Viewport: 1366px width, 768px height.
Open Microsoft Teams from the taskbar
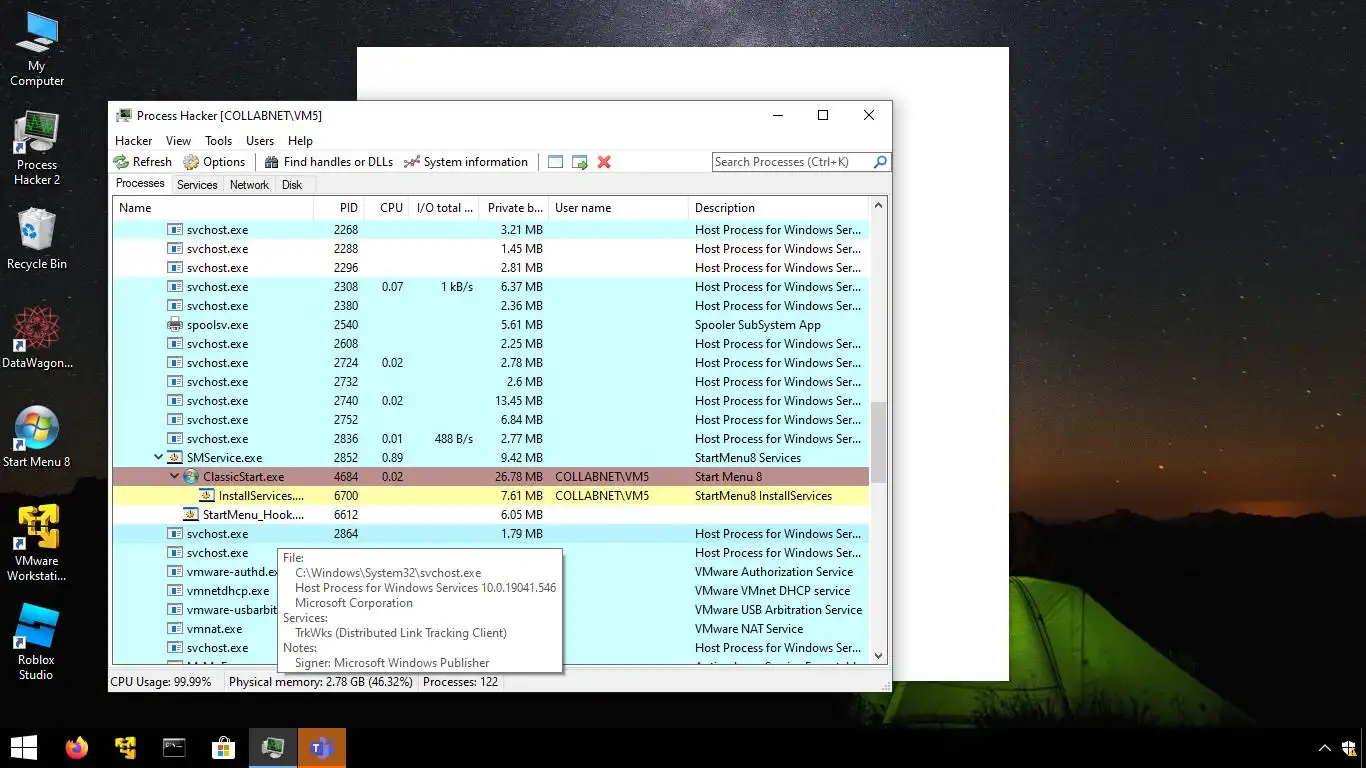pyautogui.click(x=321, y=747)
